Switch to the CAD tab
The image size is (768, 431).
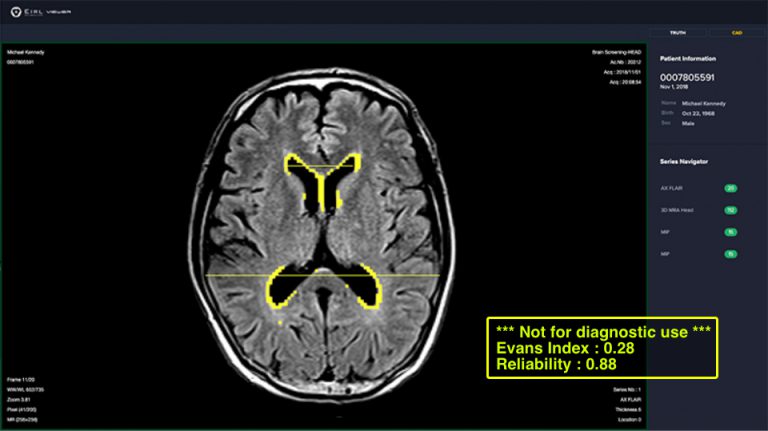pyautogui.click(x=737, y=33)
